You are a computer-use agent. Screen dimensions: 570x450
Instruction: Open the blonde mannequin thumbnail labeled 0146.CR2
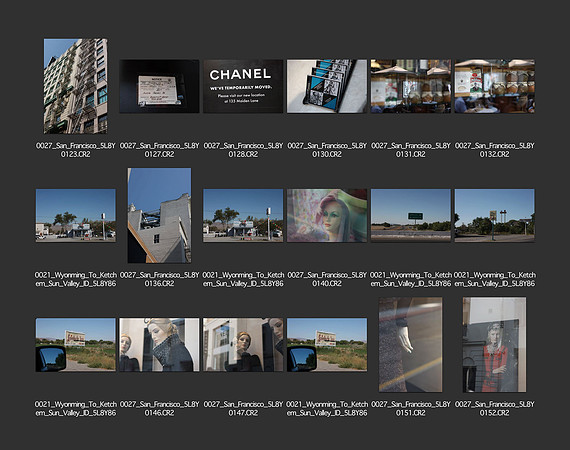159,345
